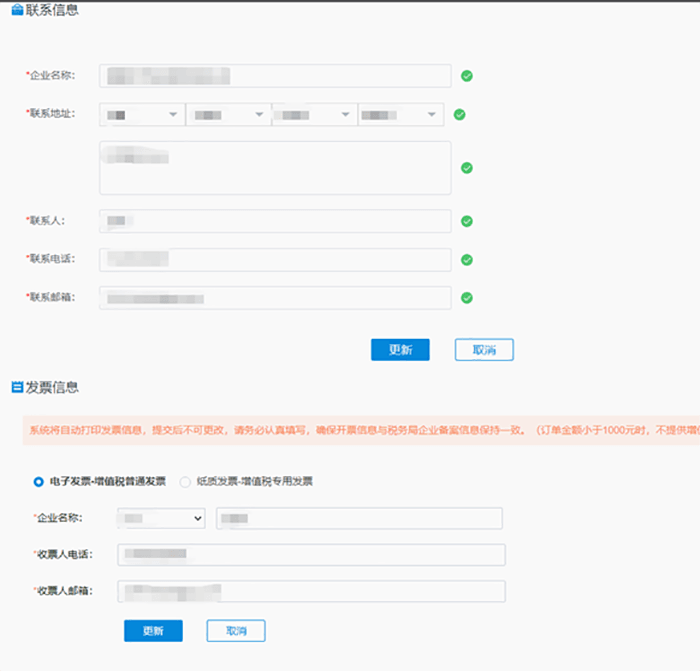This screenshot has width=700, height=671.
Task: Click green check next to 联系电话 field
Action: click(467, 260)
